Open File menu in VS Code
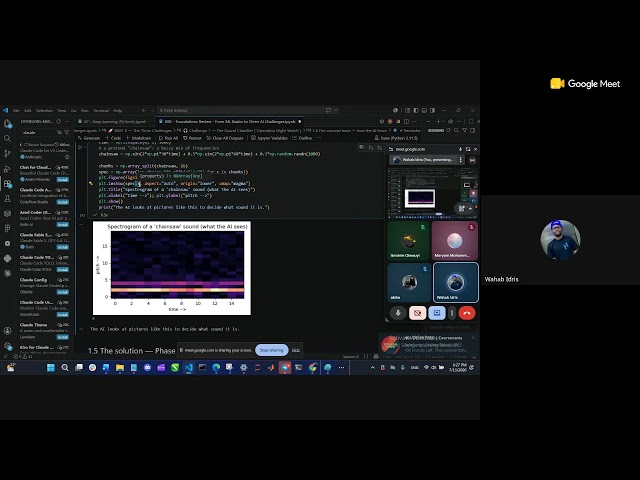This screenshot has width=640, height=480. coord(16,111)
